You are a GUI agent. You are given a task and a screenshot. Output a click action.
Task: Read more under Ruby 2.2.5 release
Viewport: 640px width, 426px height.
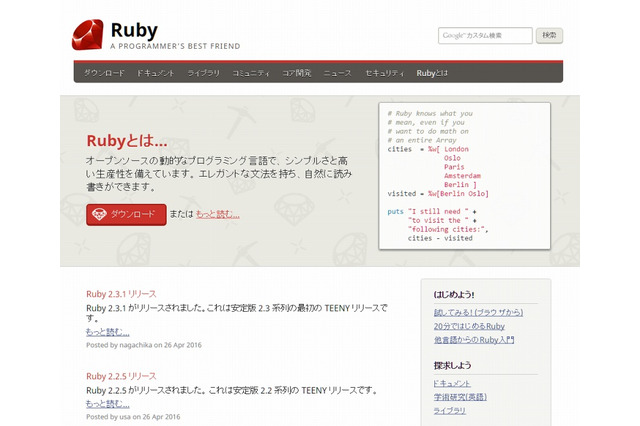point(108,404)
